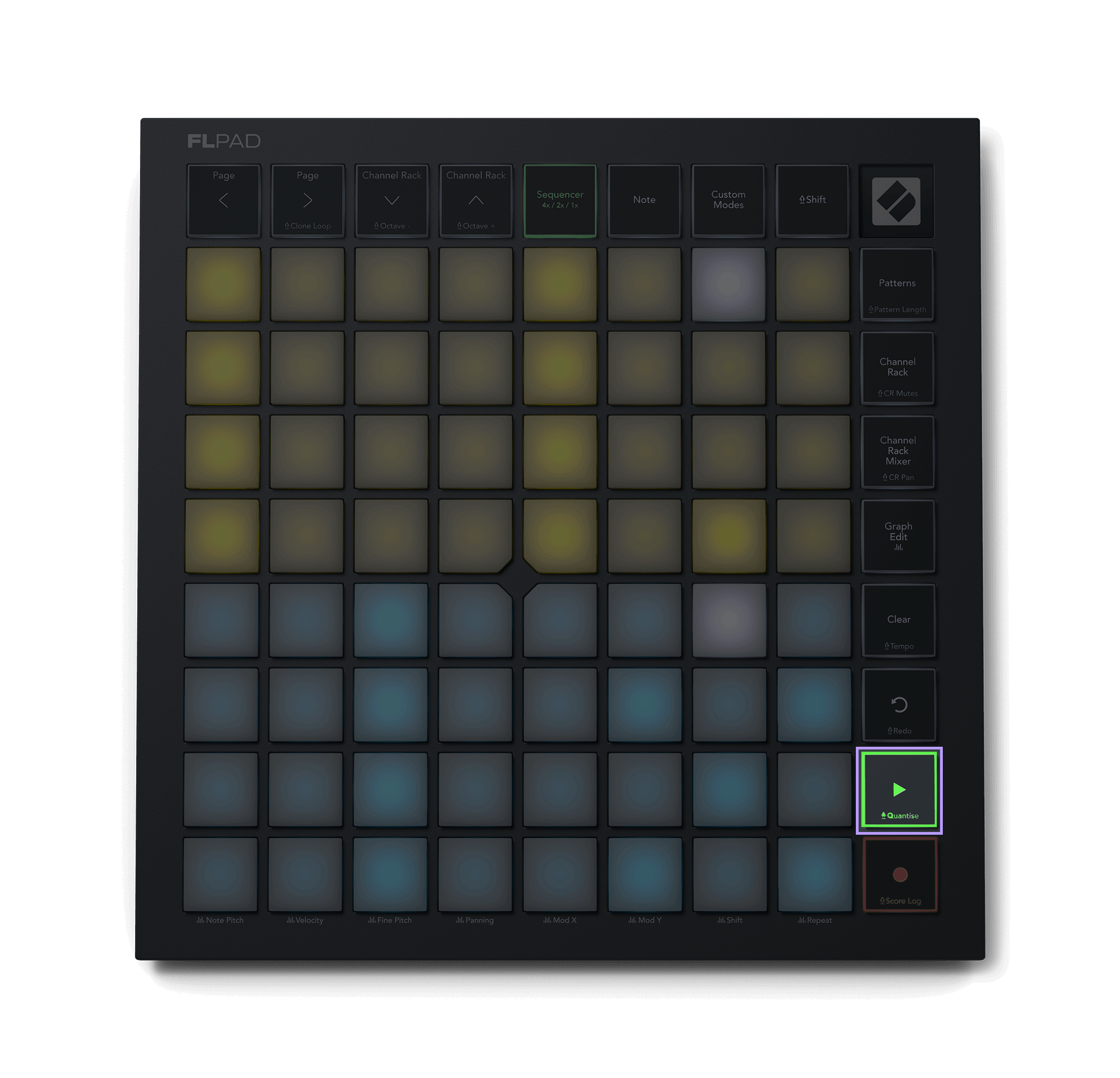Tap the pad above bottom Shift label
The width and height of the screenshot is (1120, 1078).
point(730,874)
